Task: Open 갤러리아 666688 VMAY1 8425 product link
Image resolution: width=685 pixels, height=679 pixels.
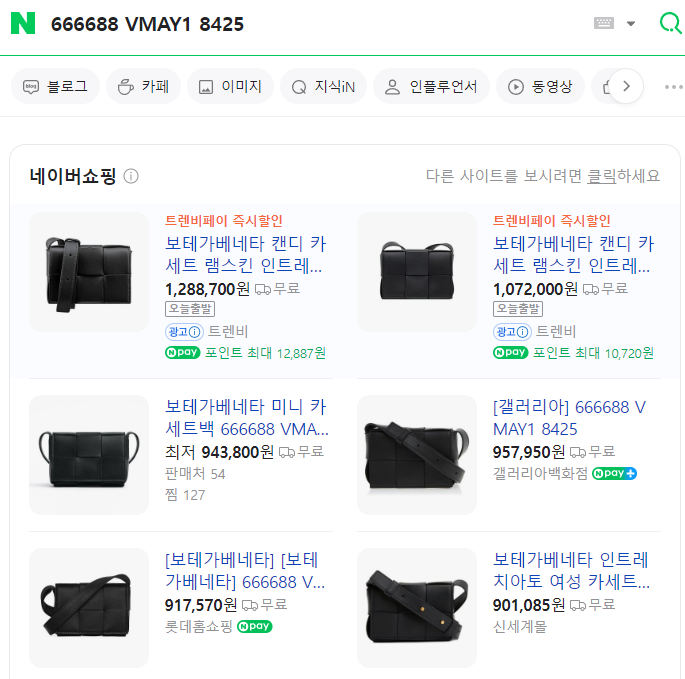Action: point(570,418)
